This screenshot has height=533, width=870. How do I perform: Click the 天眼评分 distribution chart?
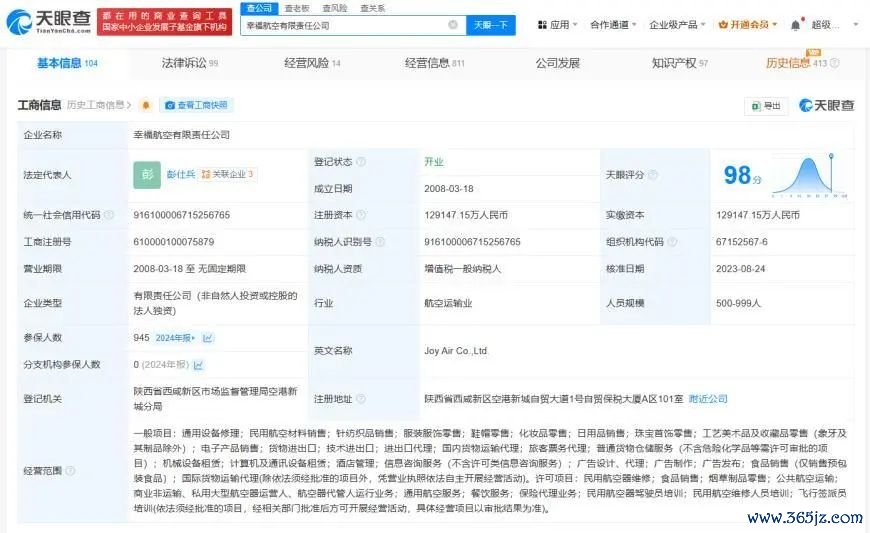pos(810,175)
